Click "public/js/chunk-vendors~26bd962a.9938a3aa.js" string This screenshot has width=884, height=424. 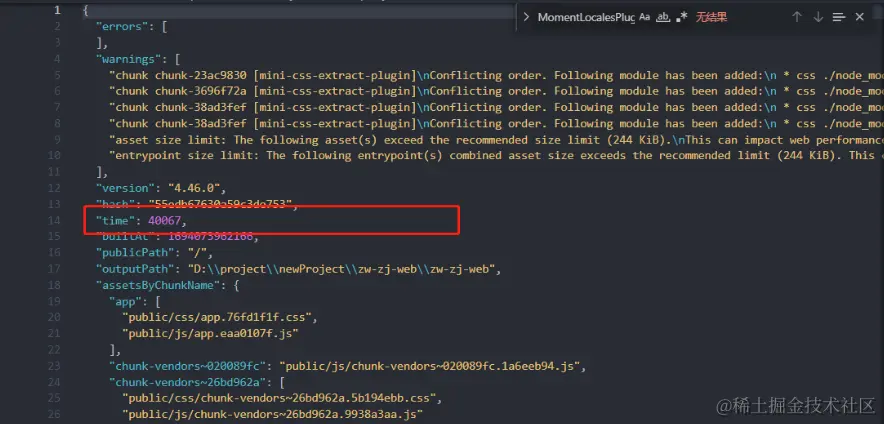pos(271,415)
